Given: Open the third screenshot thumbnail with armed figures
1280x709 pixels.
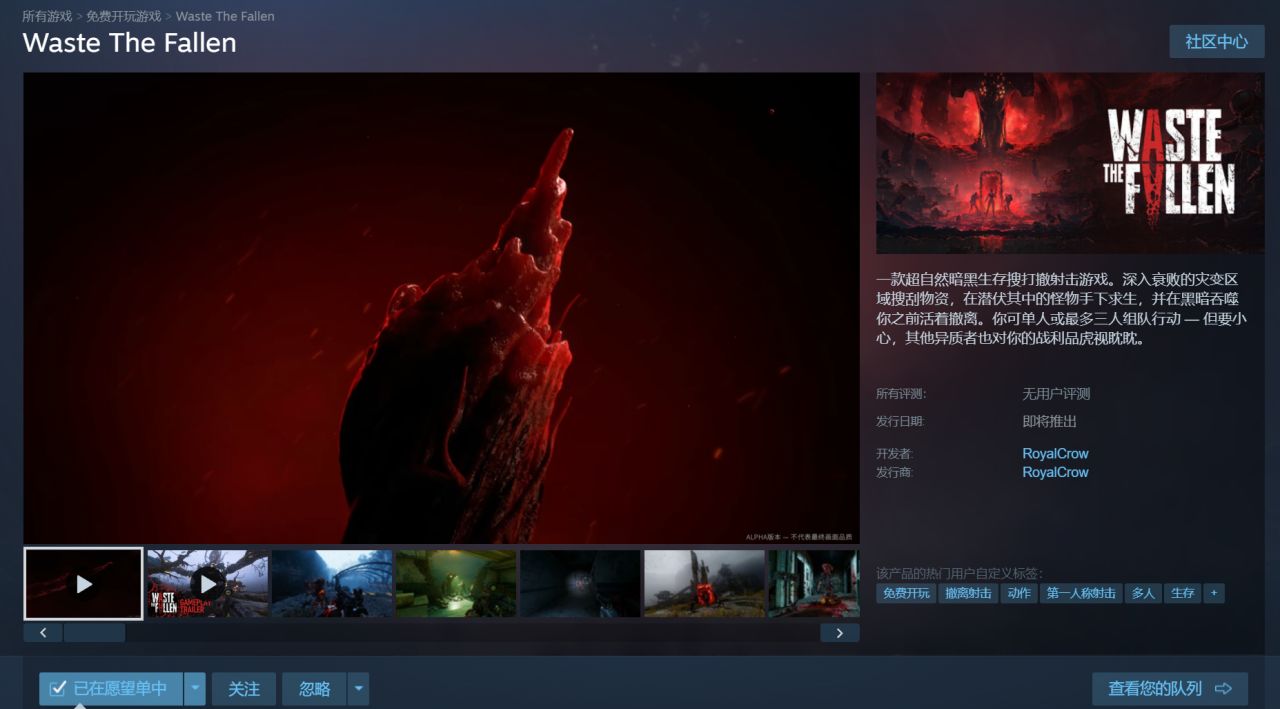Looking at the screenshot, I should click(x=332, y=583).
